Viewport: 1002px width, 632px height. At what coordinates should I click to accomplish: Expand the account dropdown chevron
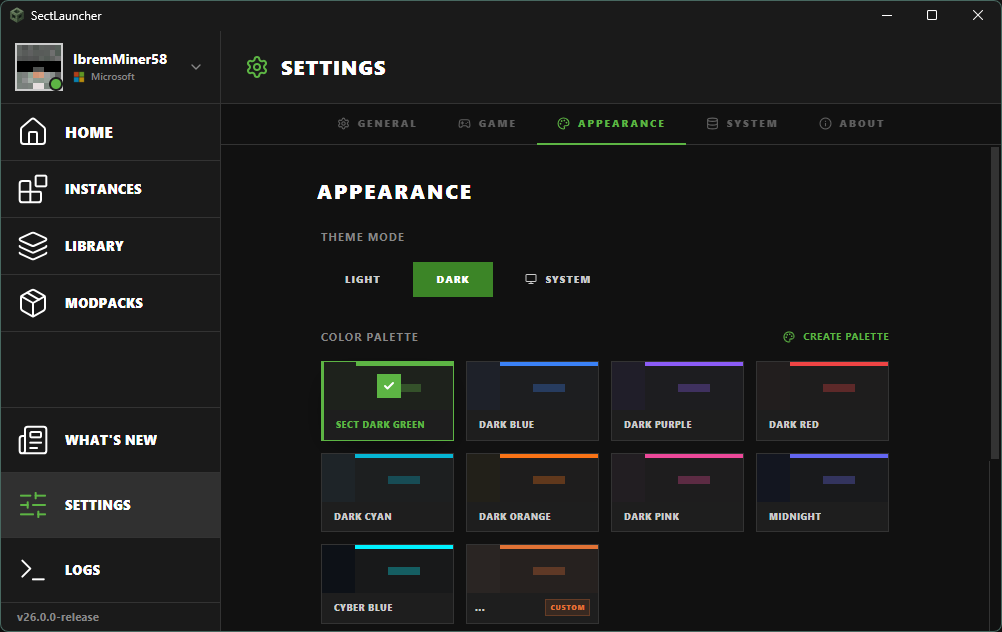[x=196, y=67]
